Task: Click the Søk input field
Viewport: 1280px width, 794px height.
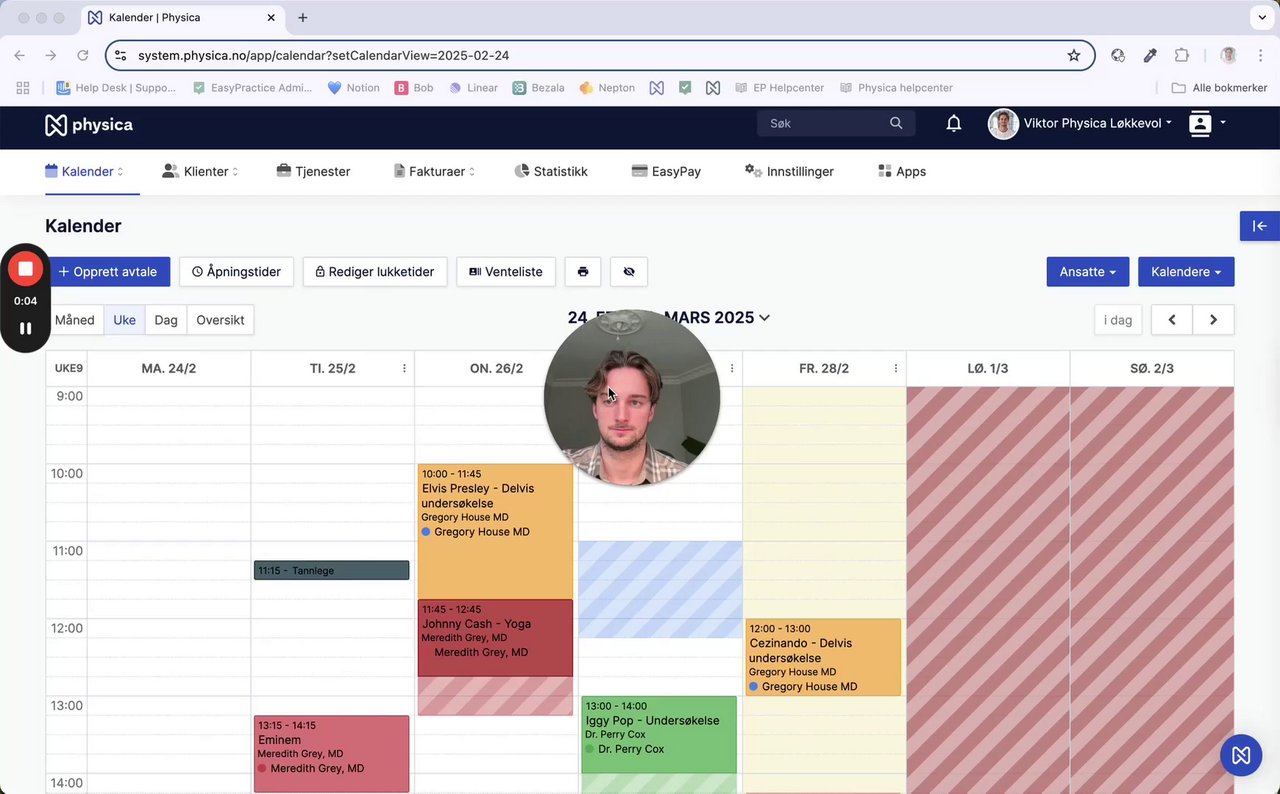Action: click(x=822, y=123)
